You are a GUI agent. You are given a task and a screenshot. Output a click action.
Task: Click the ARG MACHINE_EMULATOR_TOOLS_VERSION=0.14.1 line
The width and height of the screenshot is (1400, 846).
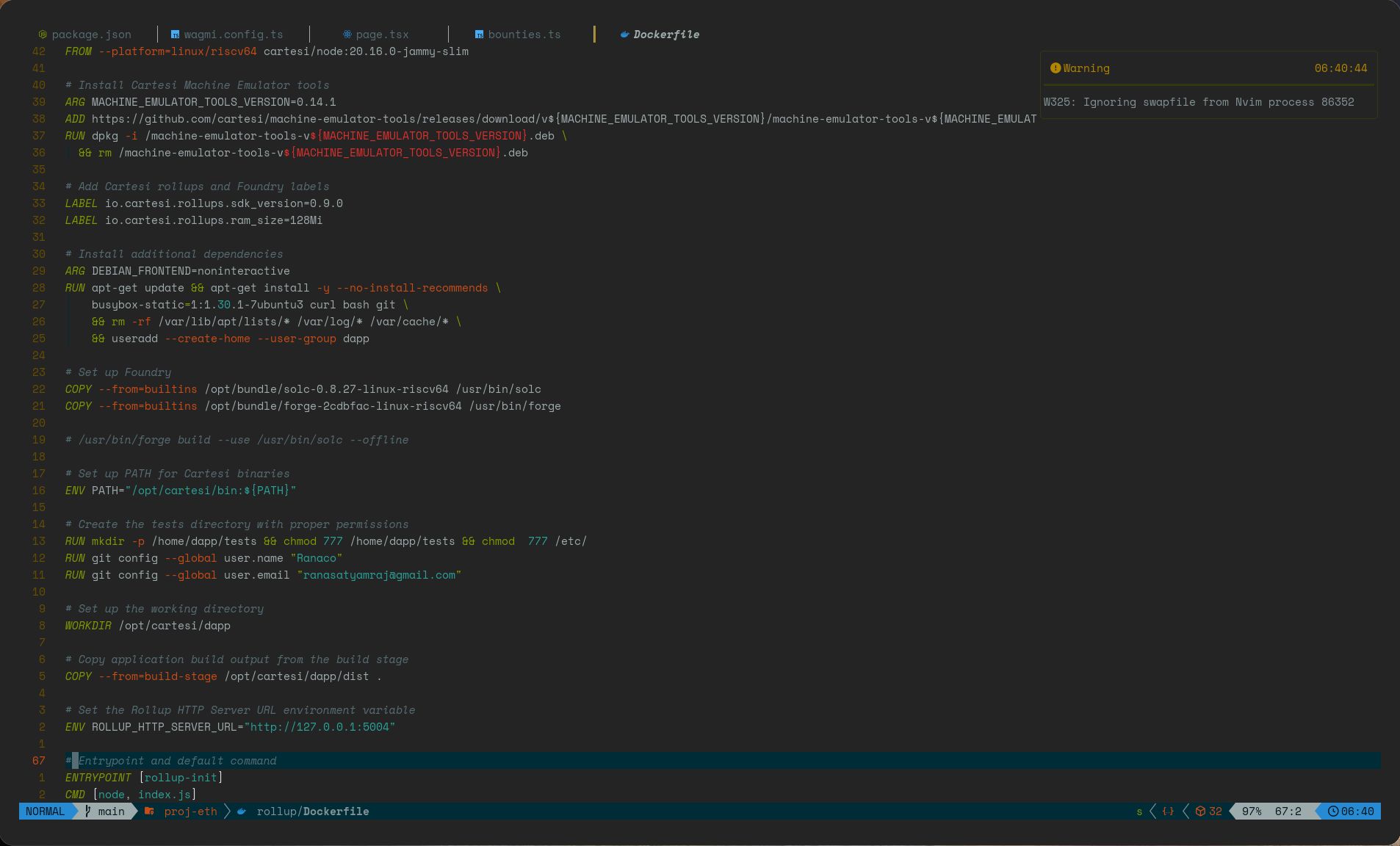(x=201, y=102)
